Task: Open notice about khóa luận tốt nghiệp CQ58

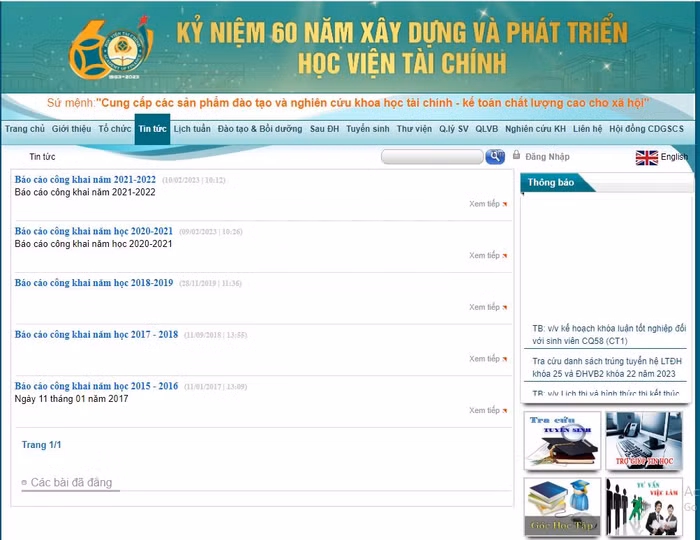Action: [609, 335]
